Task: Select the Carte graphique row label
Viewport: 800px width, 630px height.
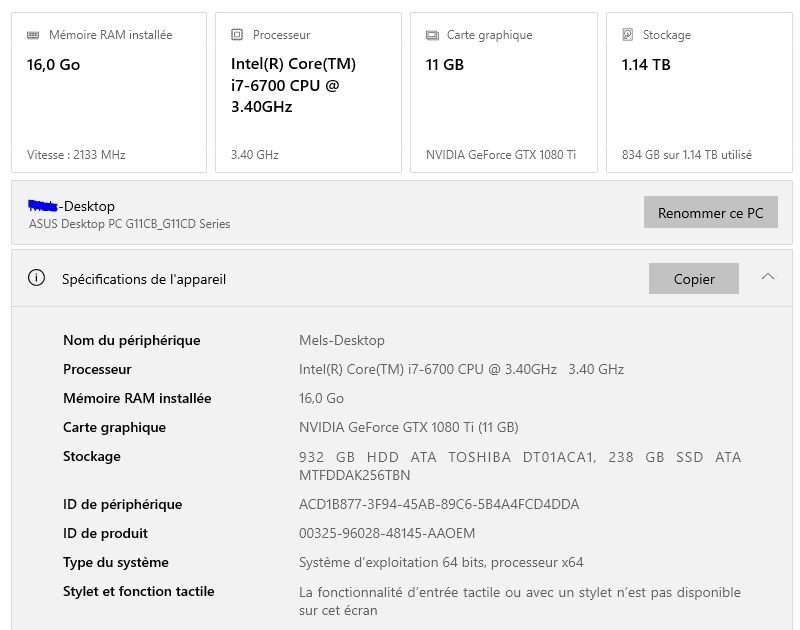Action: pos(114,427)
